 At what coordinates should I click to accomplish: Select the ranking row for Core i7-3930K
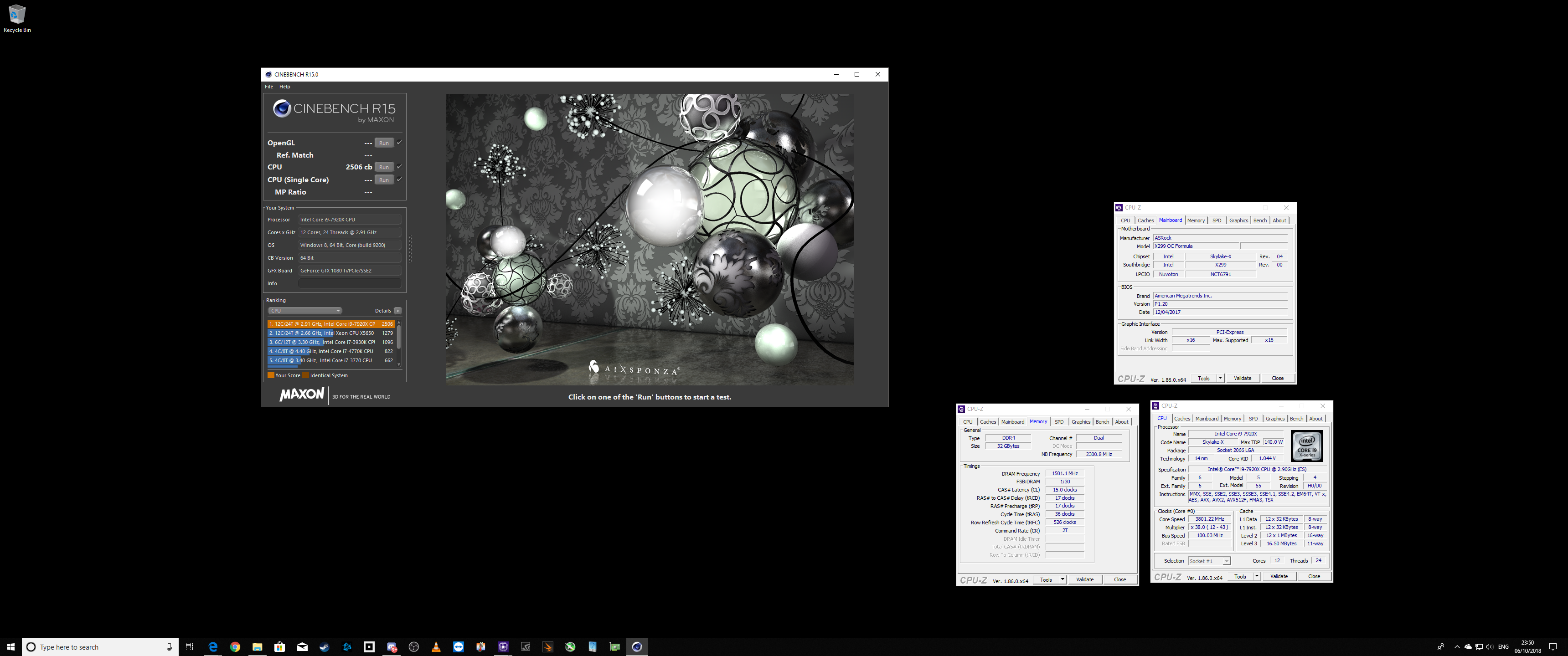pyautogui.click(x=331, y=342)
